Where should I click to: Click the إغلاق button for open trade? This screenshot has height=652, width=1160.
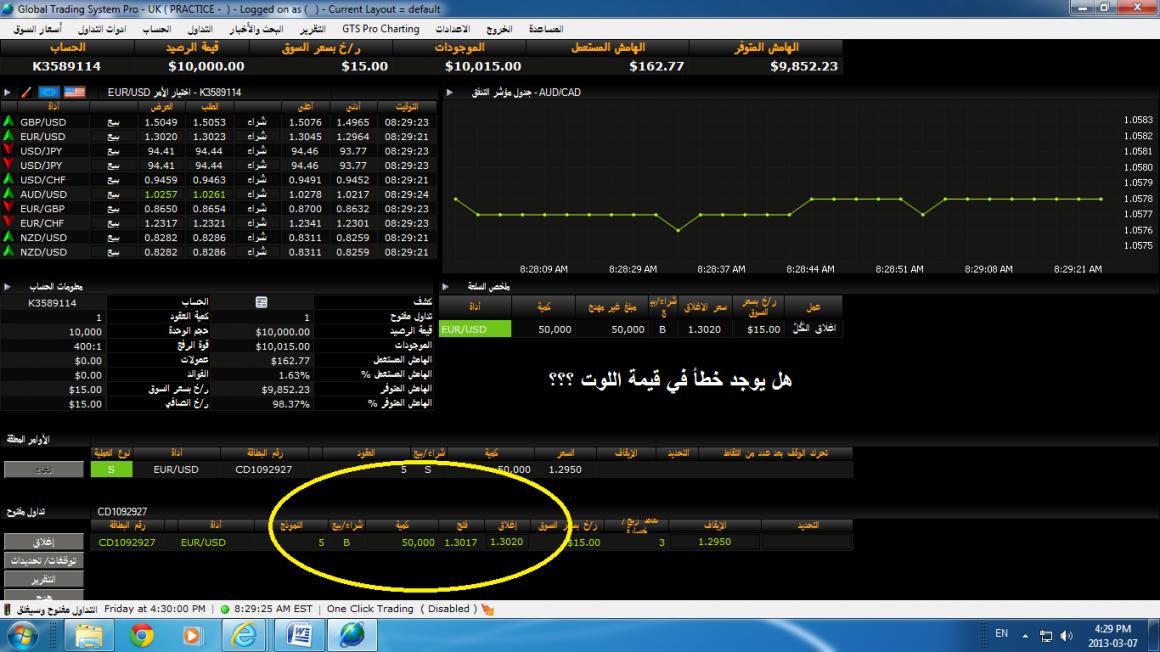[x=44, y=542]
